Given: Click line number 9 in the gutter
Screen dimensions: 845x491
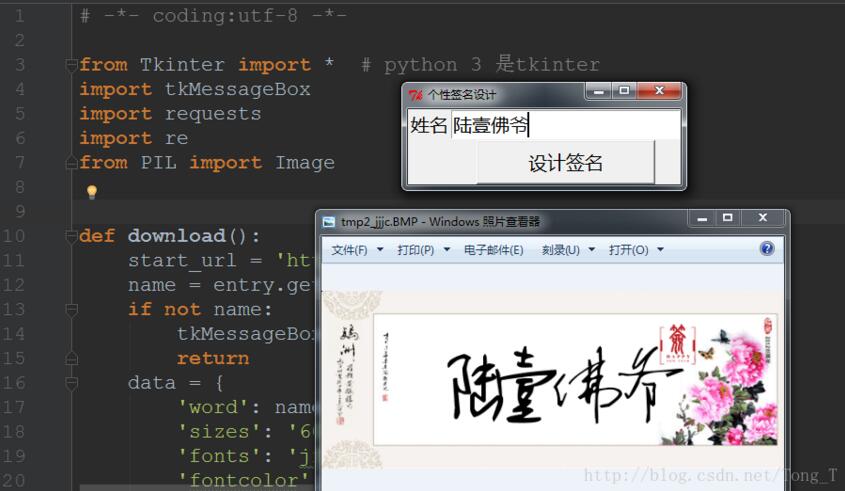Looking at the screenshot, I should pyautogui.click(x=20, y=211).
